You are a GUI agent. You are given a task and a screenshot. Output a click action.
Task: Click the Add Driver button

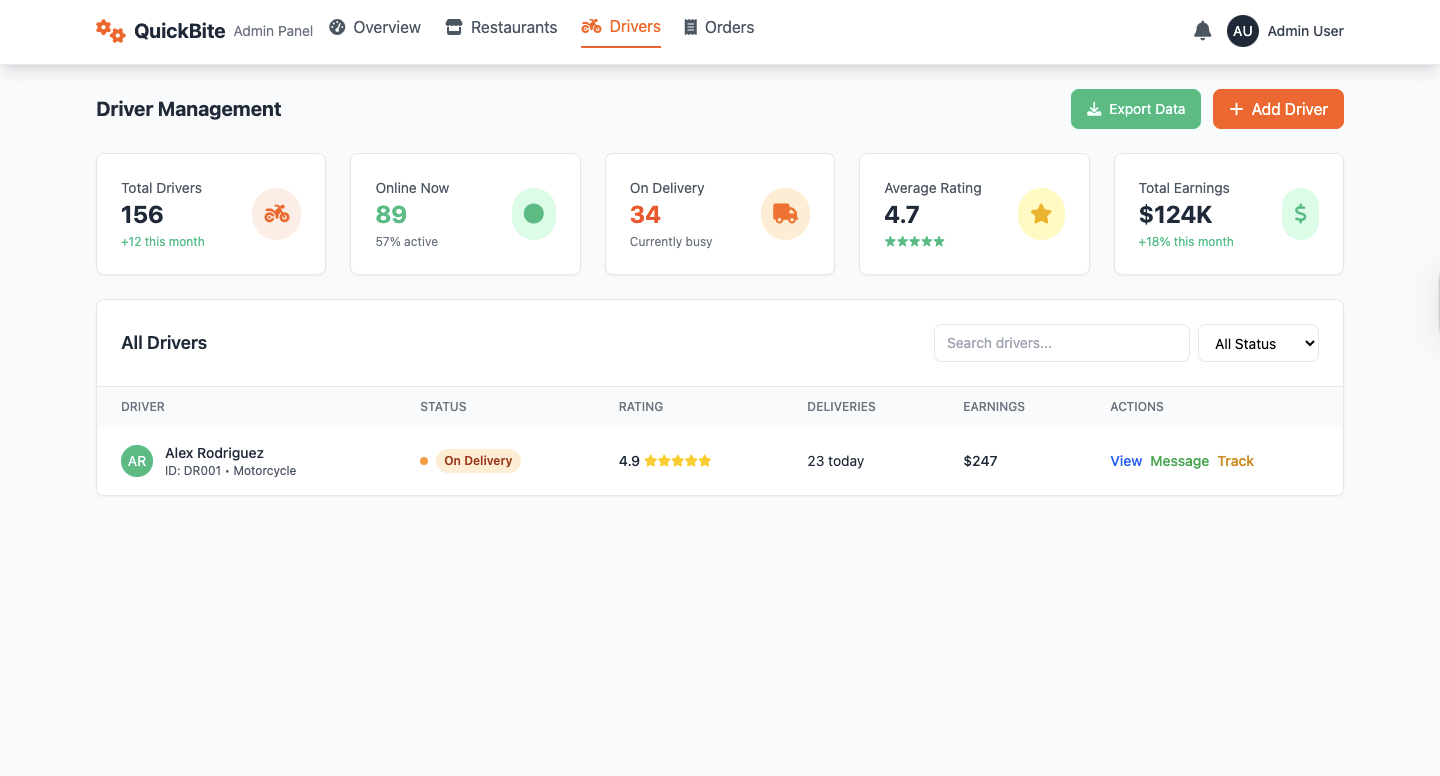tap(1277, 109)
